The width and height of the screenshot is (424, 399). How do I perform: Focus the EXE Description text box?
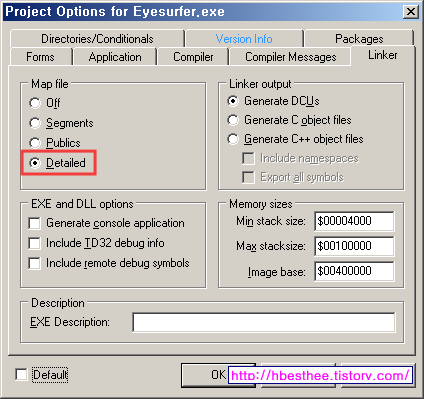pos(264,322)
